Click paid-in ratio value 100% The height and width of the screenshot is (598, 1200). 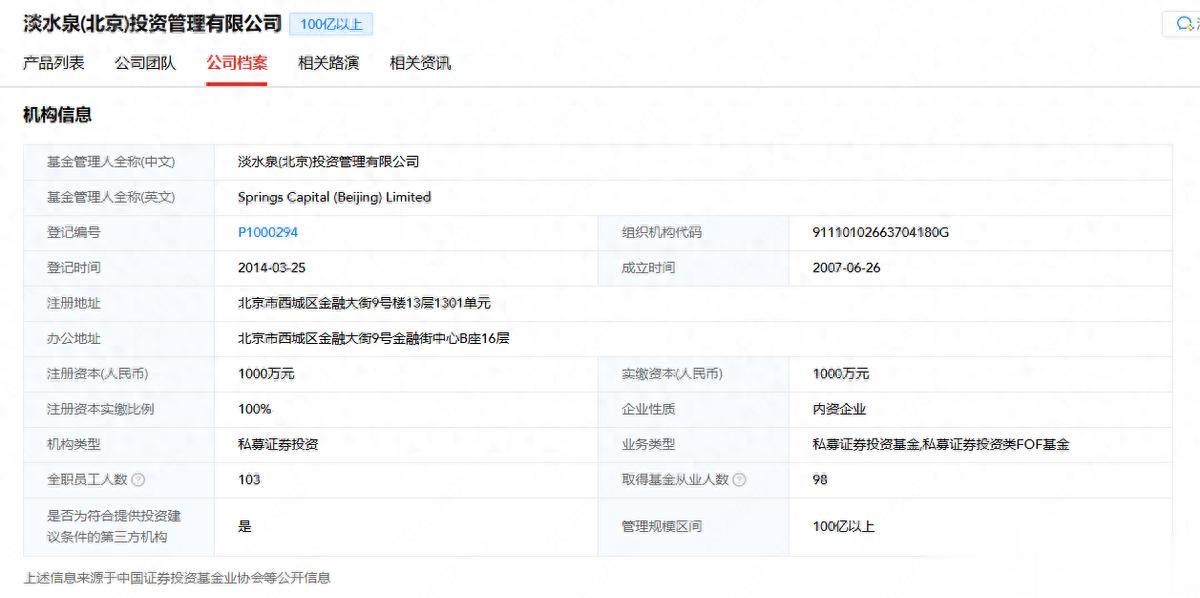coord(254,409)
